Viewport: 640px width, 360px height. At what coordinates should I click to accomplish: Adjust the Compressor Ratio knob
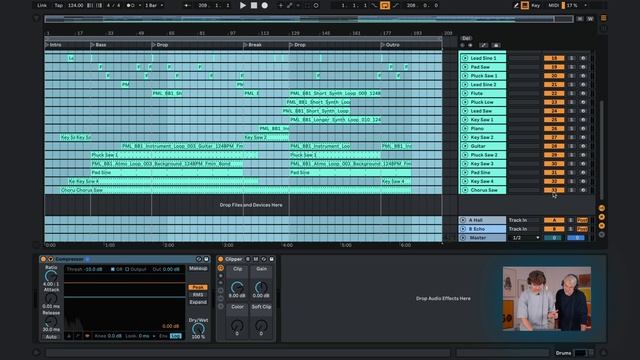coord(51,276)
